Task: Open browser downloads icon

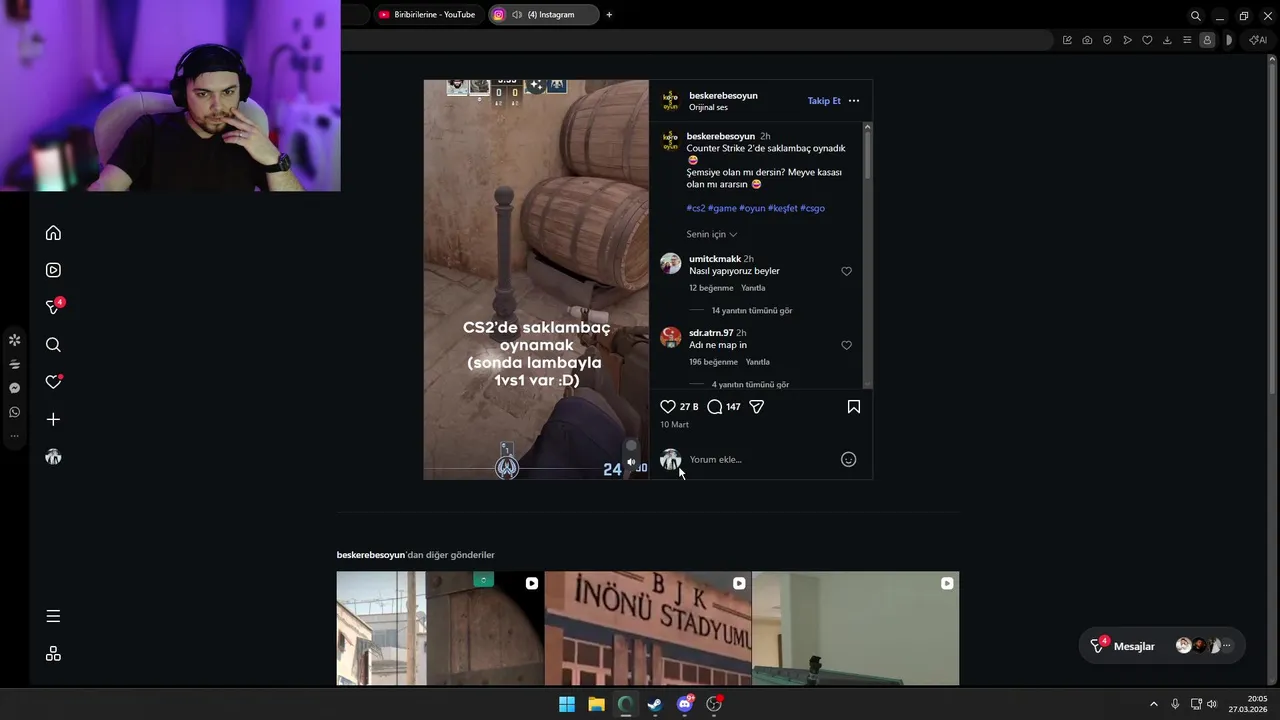Action: click(1167, 40)
